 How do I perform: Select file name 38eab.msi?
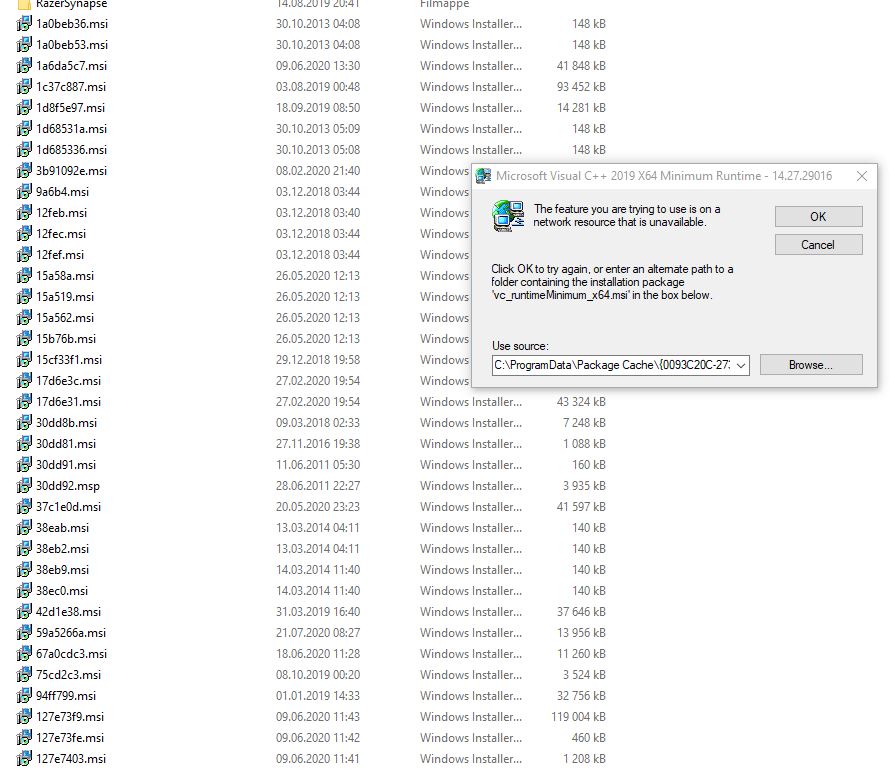(x=62, y=528)
